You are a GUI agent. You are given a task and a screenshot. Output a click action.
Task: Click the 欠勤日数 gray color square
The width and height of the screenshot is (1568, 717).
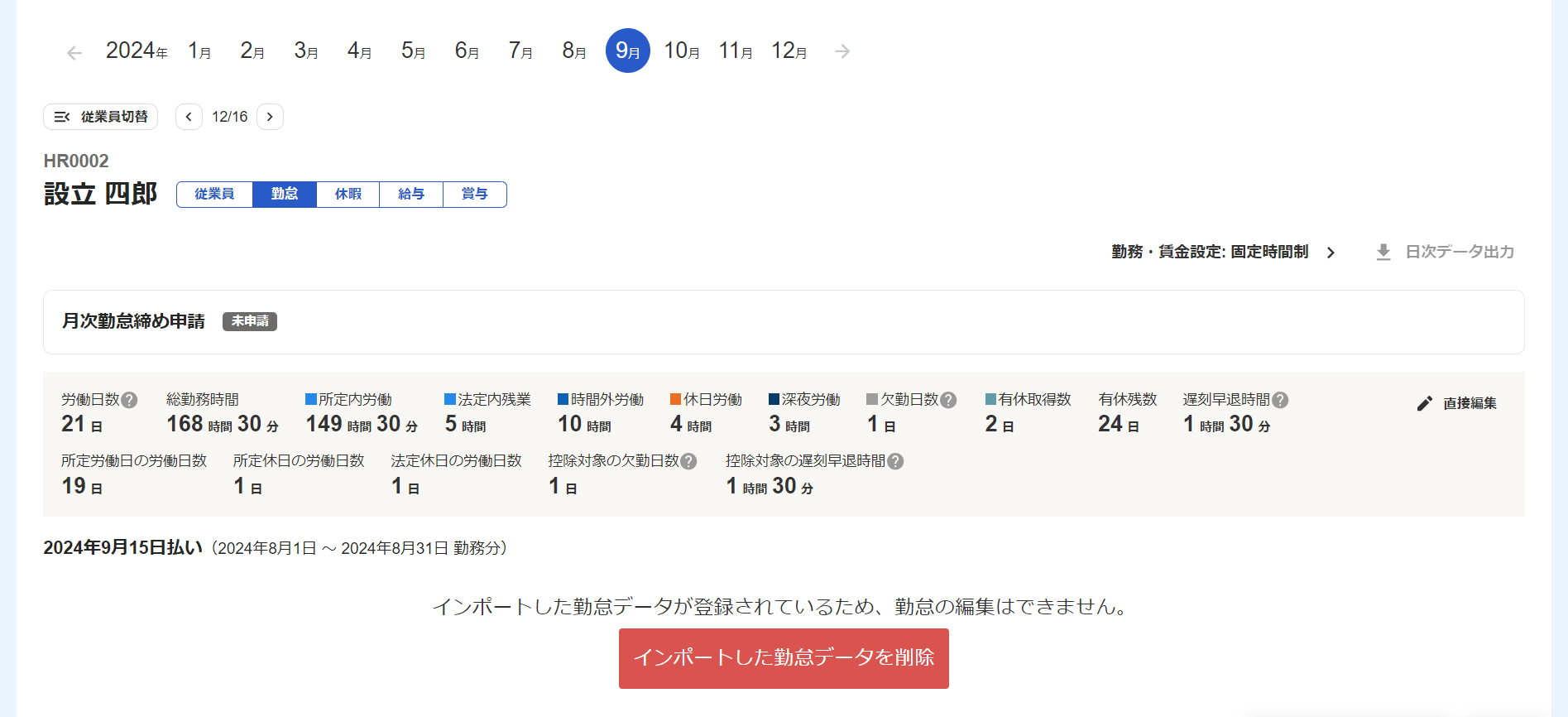click(x=872, y=399)
